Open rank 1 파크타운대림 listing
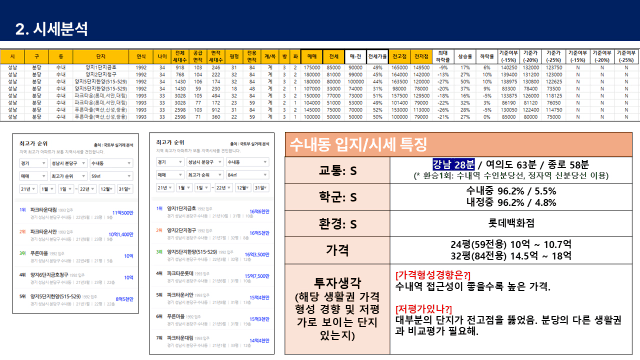Viewport: 640px width, 360px height. coord(76,213)
